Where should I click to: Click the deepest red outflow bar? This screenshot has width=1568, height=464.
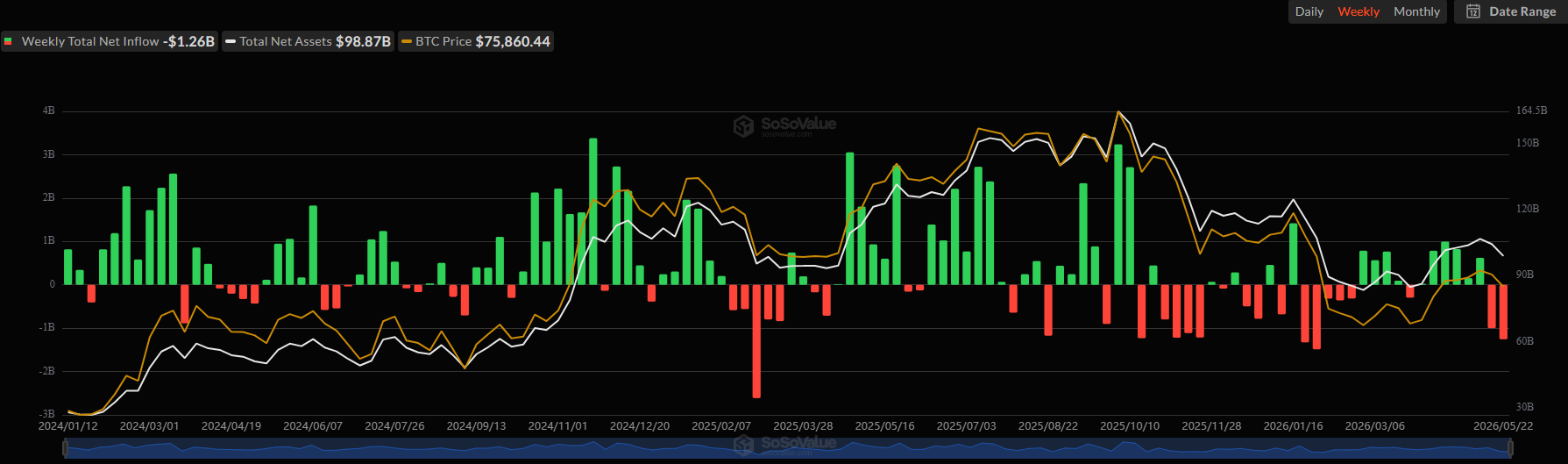[x=756, y=341]
